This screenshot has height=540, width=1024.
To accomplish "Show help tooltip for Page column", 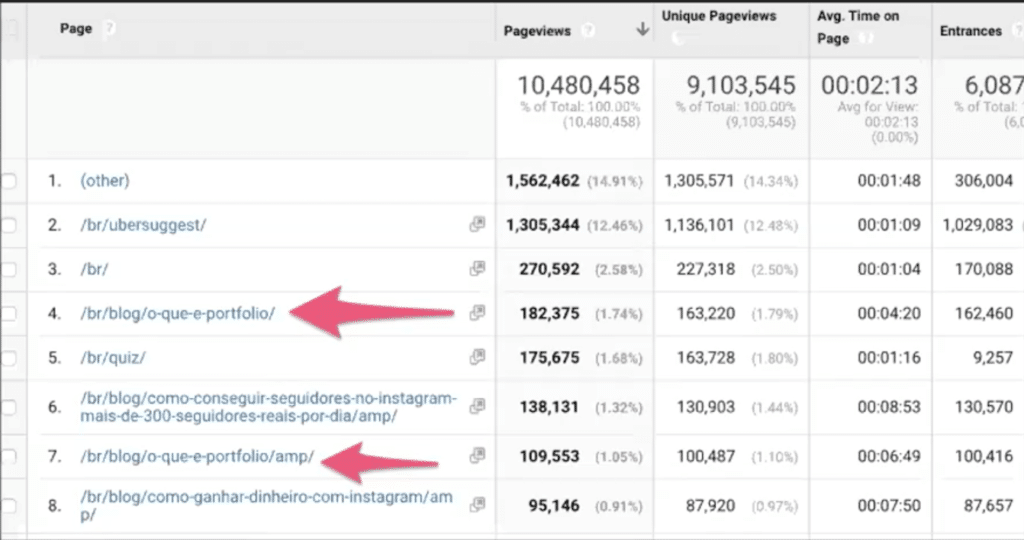I will (x=110, y=28).
